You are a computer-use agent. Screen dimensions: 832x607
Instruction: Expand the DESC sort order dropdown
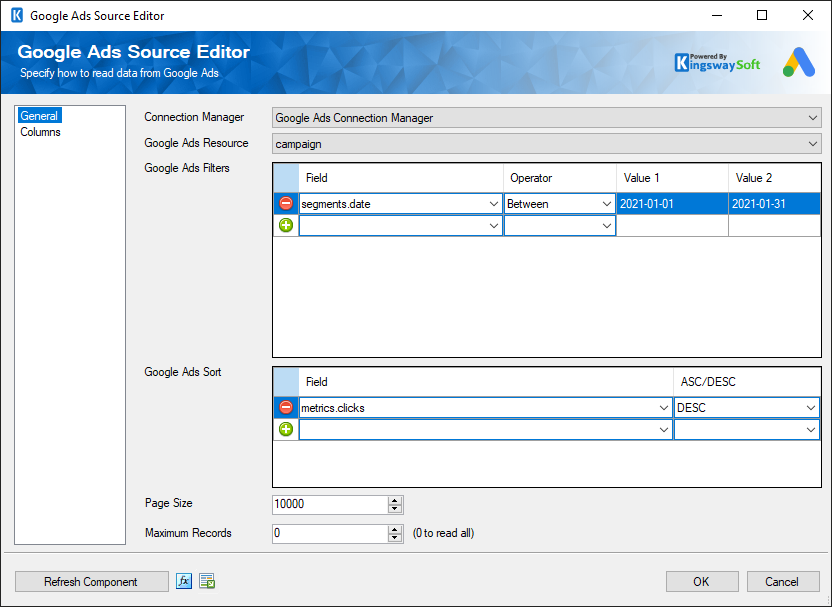(811, 407)
